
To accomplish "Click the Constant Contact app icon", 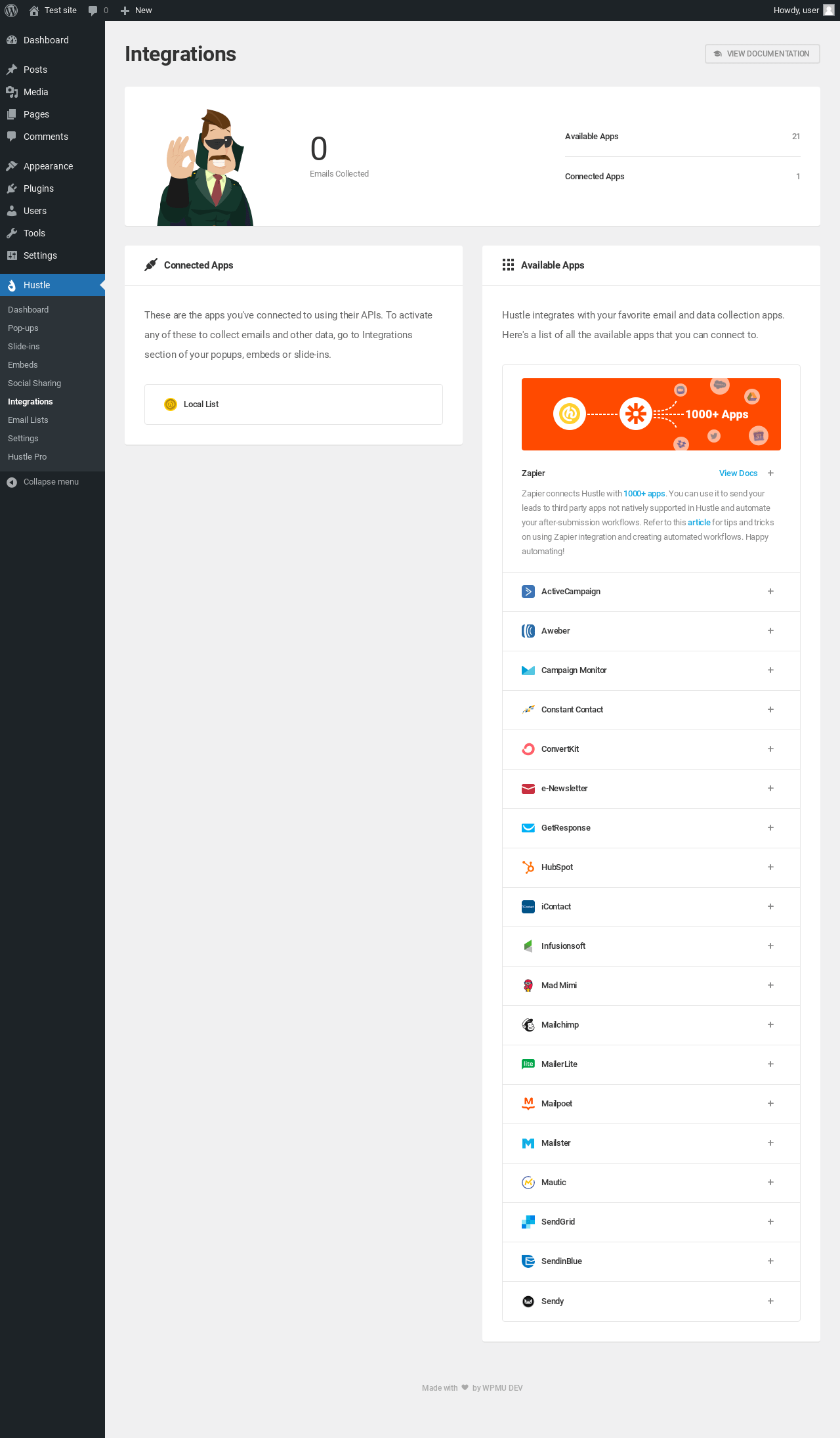I will [x=528, y=710].
